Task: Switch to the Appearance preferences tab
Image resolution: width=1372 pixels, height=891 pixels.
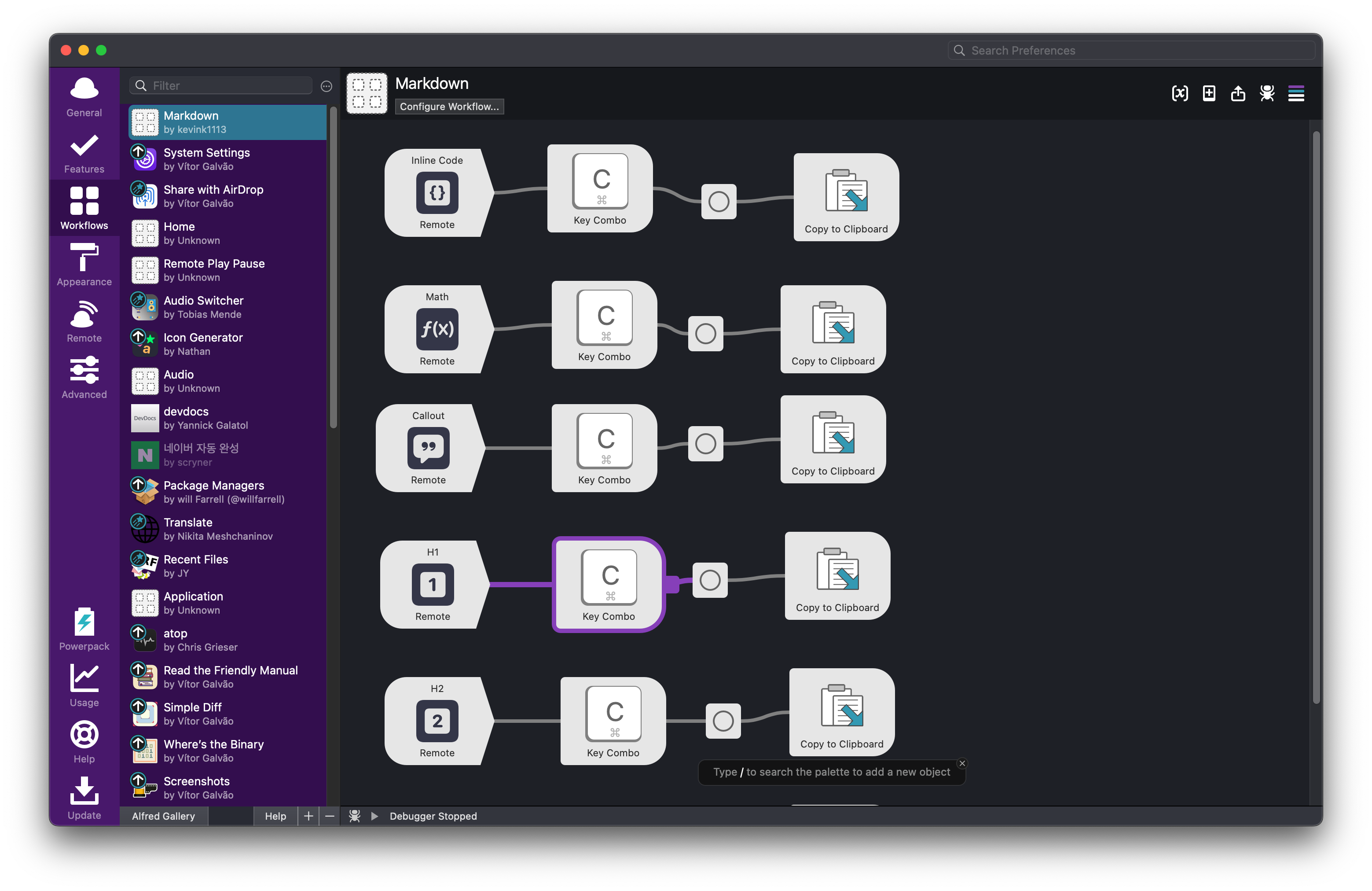Action: point(84,265)
